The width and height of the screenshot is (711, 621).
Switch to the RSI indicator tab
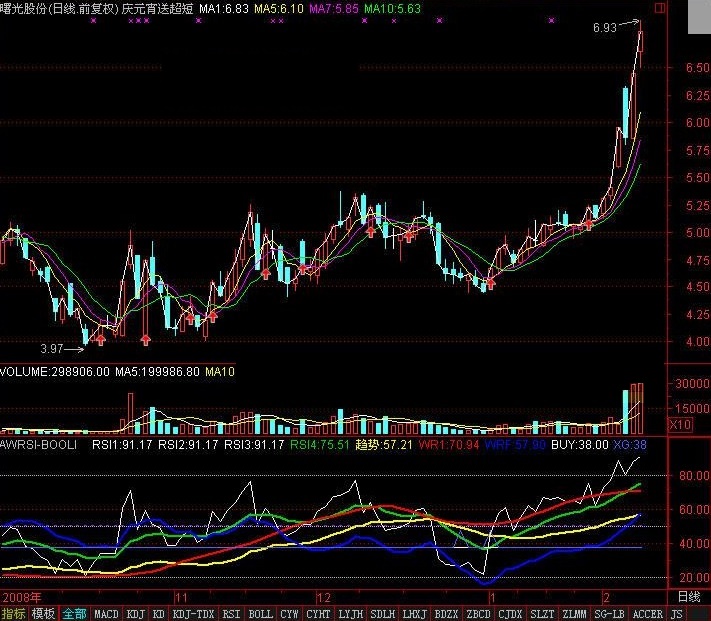[231, 614]
